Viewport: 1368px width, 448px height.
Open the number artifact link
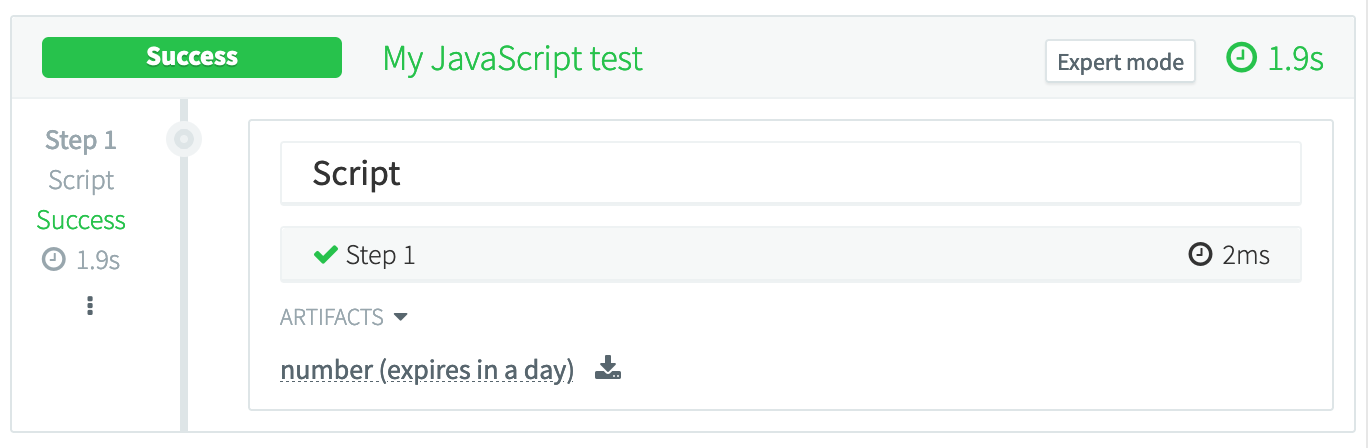(427, 370)
